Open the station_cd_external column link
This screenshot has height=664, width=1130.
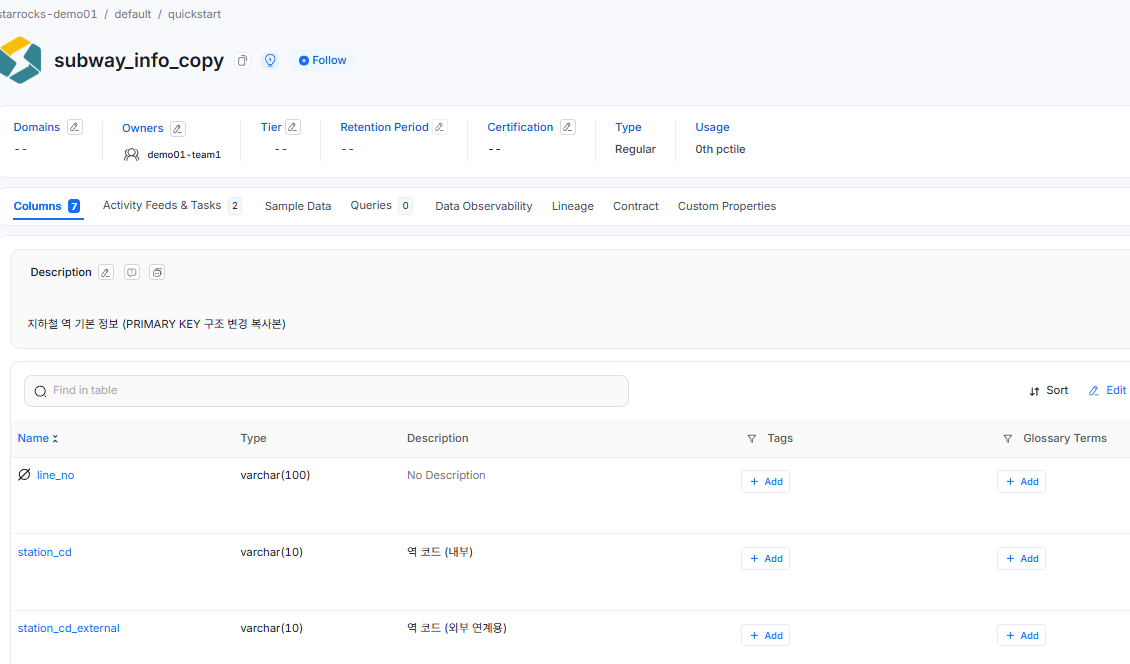pyautogui.click(x=68, y=629)
